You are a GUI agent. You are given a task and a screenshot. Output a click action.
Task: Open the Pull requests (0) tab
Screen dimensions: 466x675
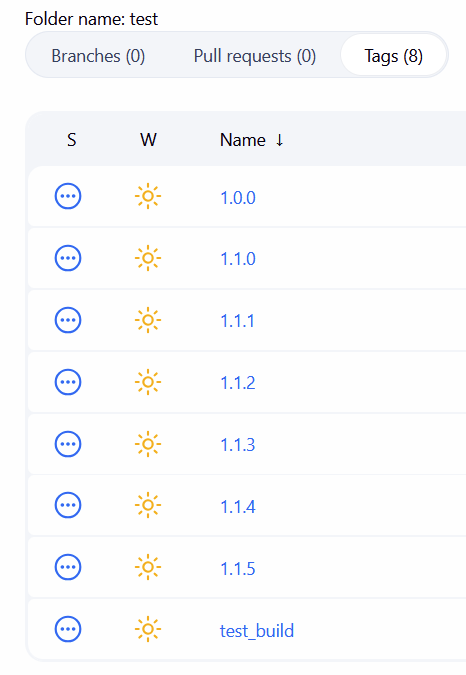pyautogui.click(x=255, y=56)
